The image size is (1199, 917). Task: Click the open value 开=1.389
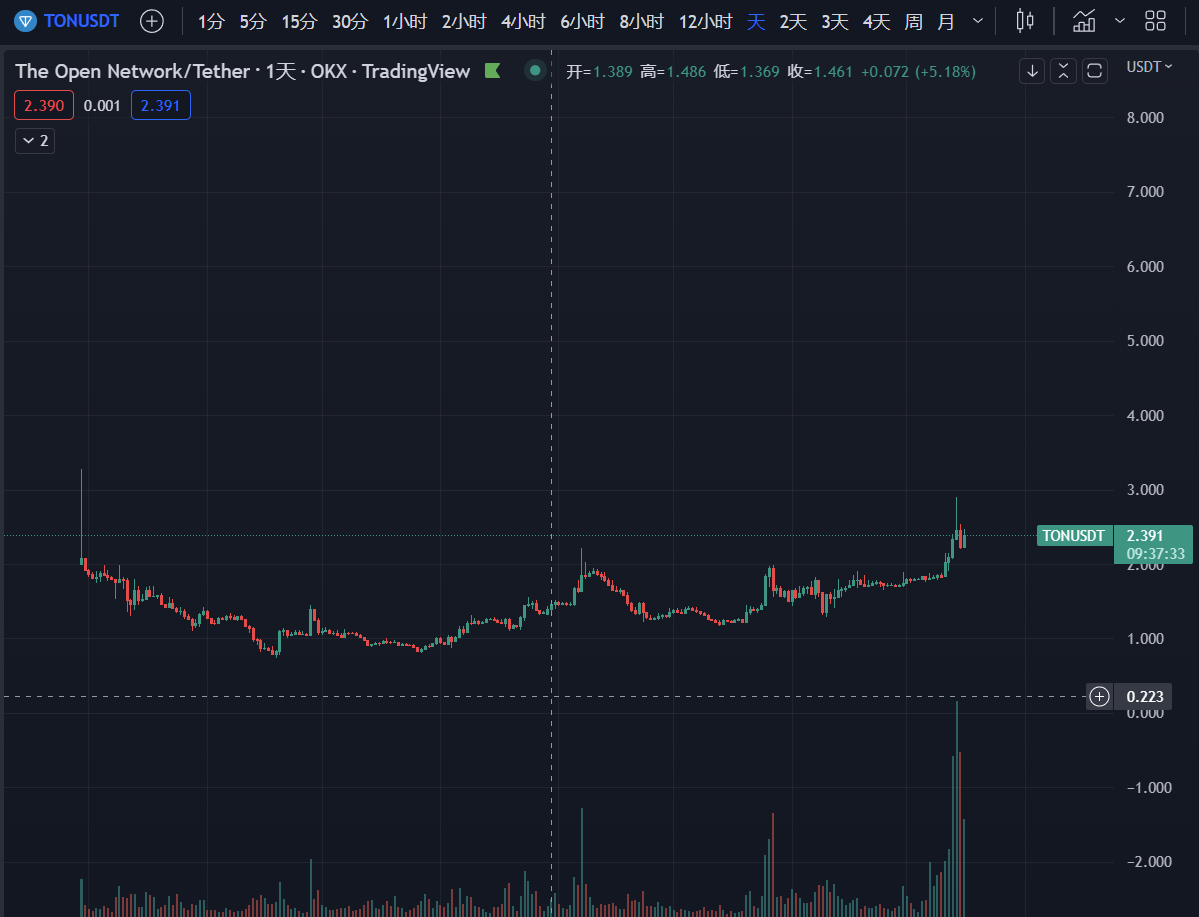pyautogui.click(x=600, y=72)
